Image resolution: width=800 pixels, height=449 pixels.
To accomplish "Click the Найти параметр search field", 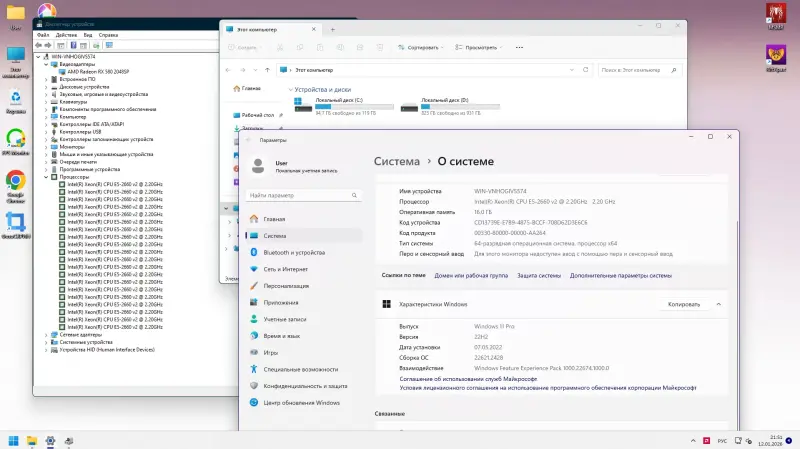I will point(300,195).
